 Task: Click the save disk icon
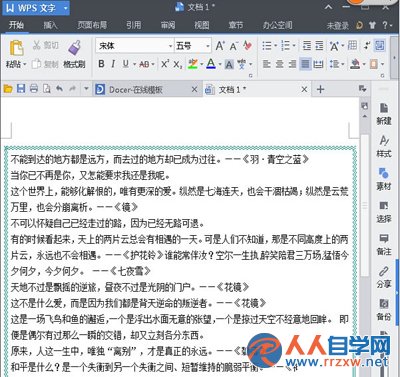(21, 89)
